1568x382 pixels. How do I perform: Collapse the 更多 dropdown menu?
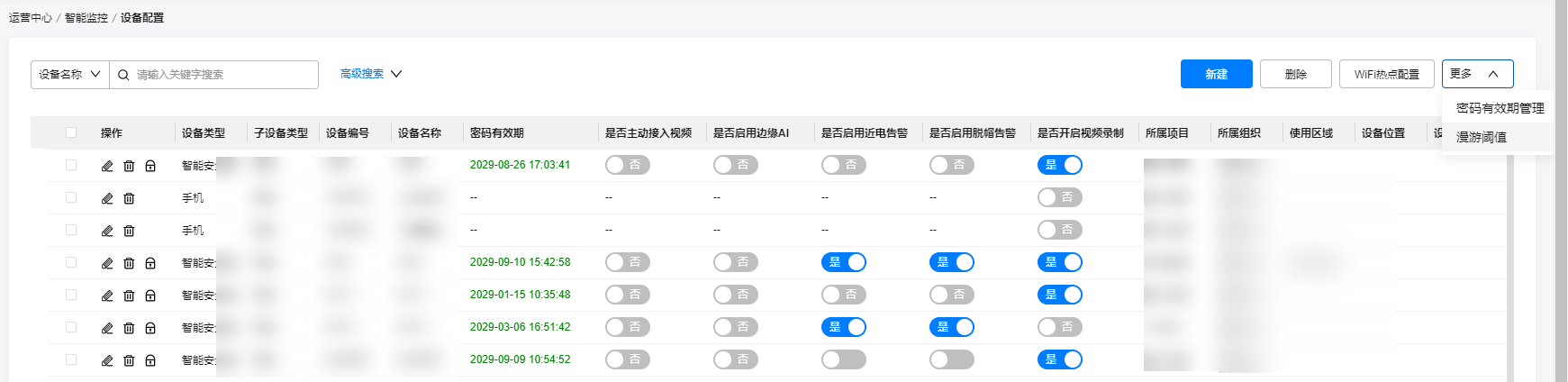point(1477,74)
